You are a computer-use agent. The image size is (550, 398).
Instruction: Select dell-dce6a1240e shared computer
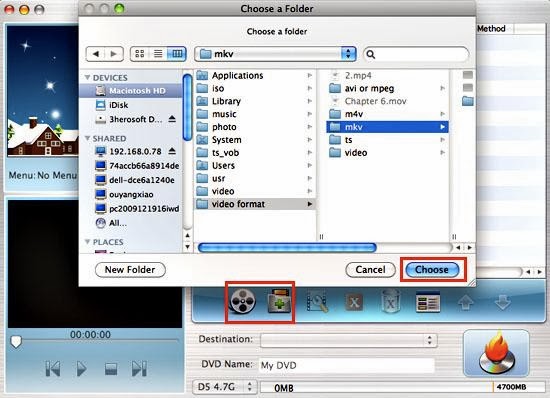point(135,180)
